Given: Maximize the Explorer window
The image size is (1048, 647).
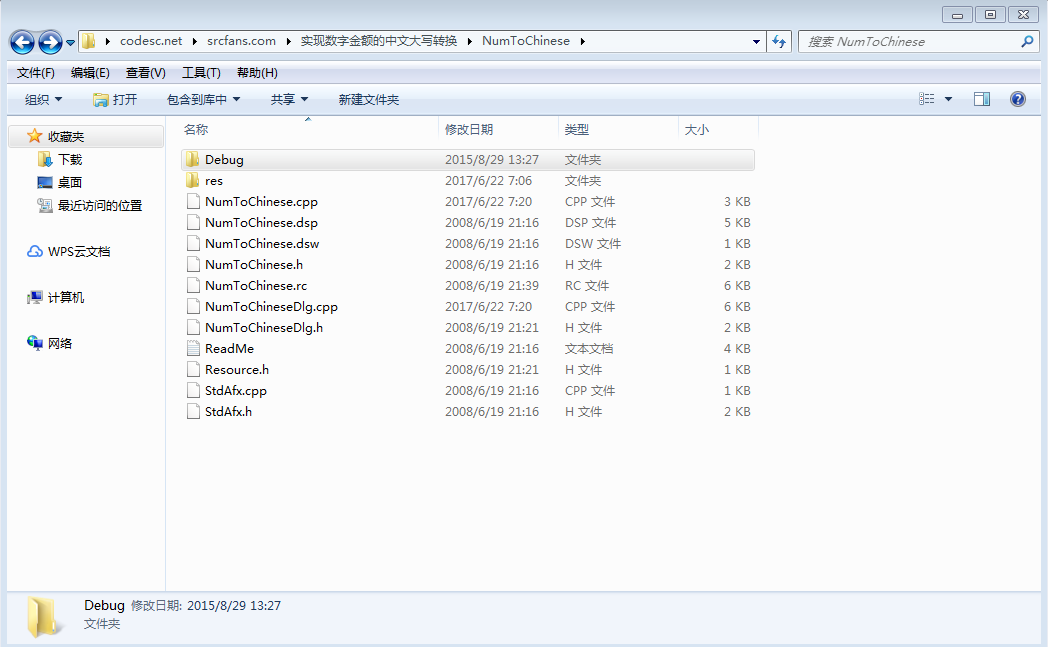Looking at the screenshot, I should [991, 14].
